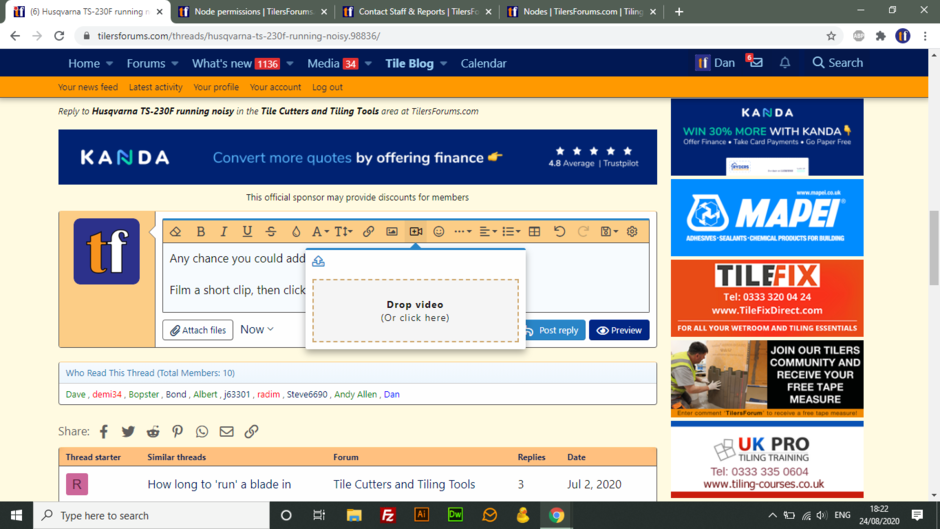Open the Font family dropdown
This screenshot has width=940, height=529.
click(320, 232)
